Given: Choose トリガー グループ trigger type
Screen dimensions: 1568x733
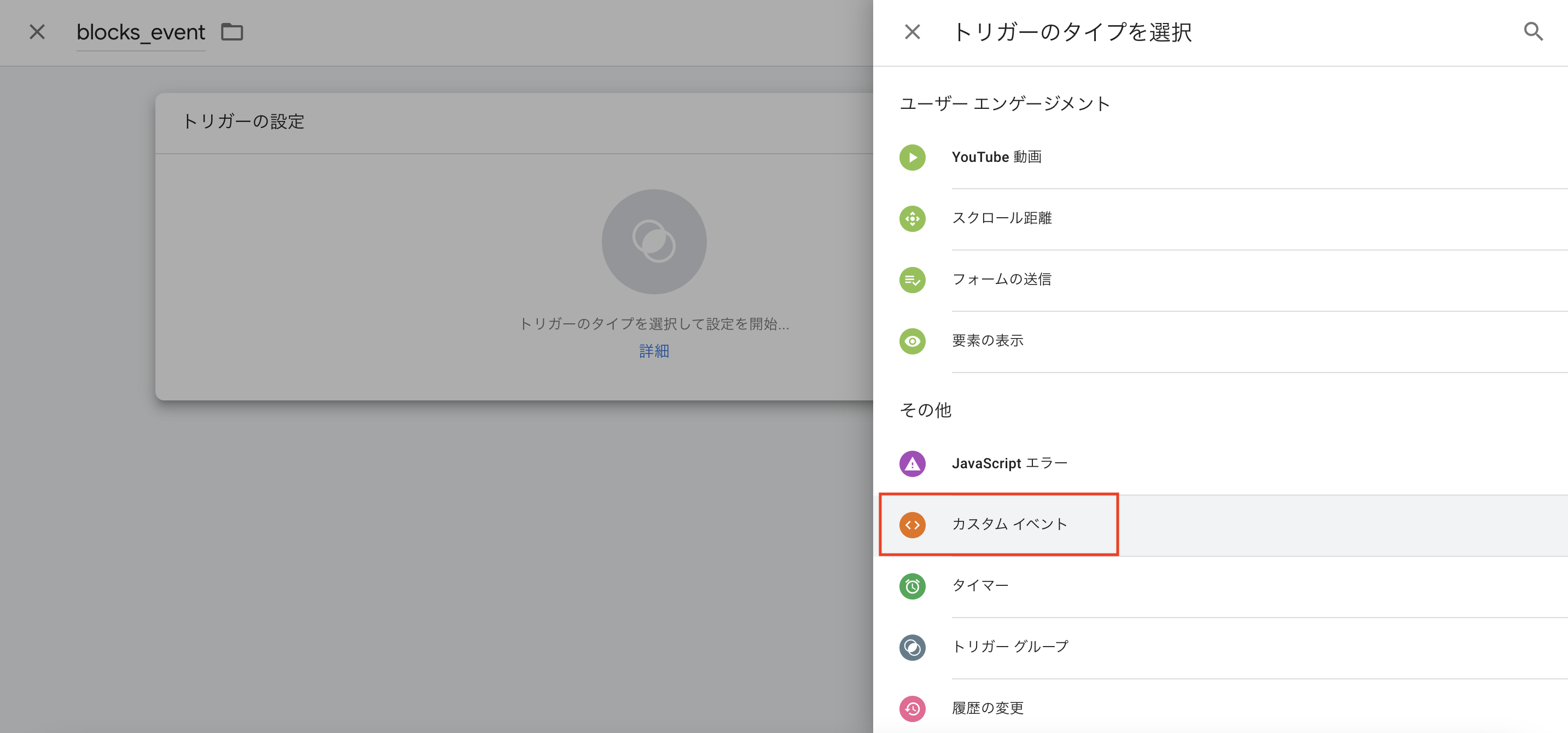Looking at the screenshot, I should point(1221,648).
